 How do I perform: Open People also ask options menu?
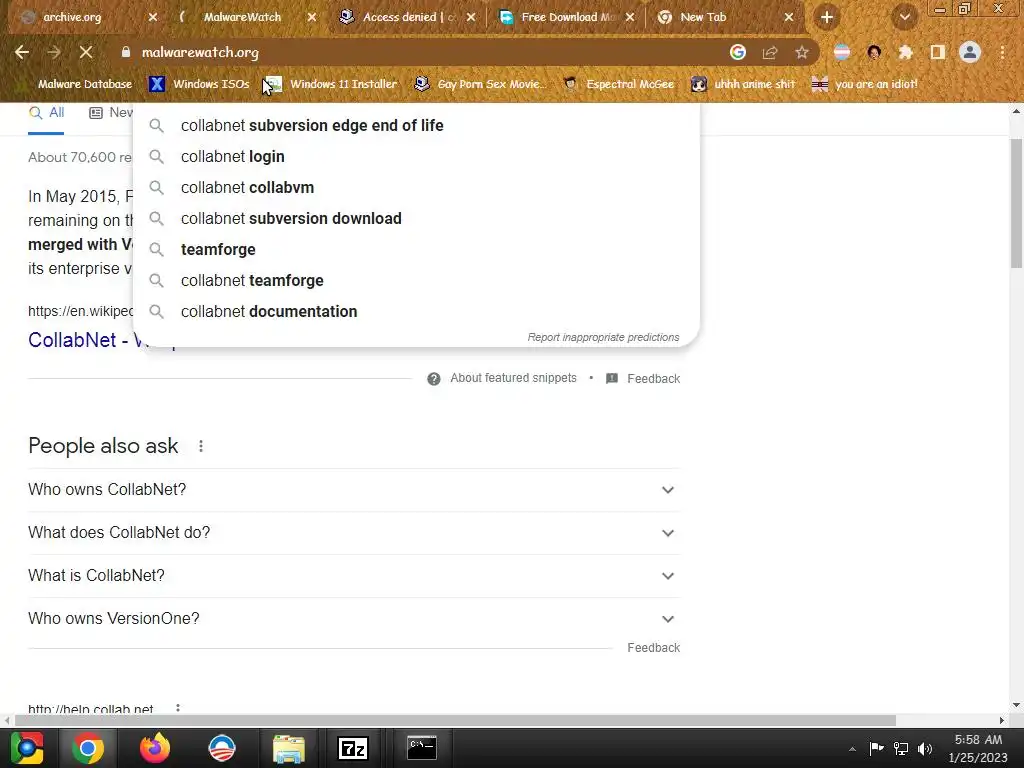coord(201,446)
